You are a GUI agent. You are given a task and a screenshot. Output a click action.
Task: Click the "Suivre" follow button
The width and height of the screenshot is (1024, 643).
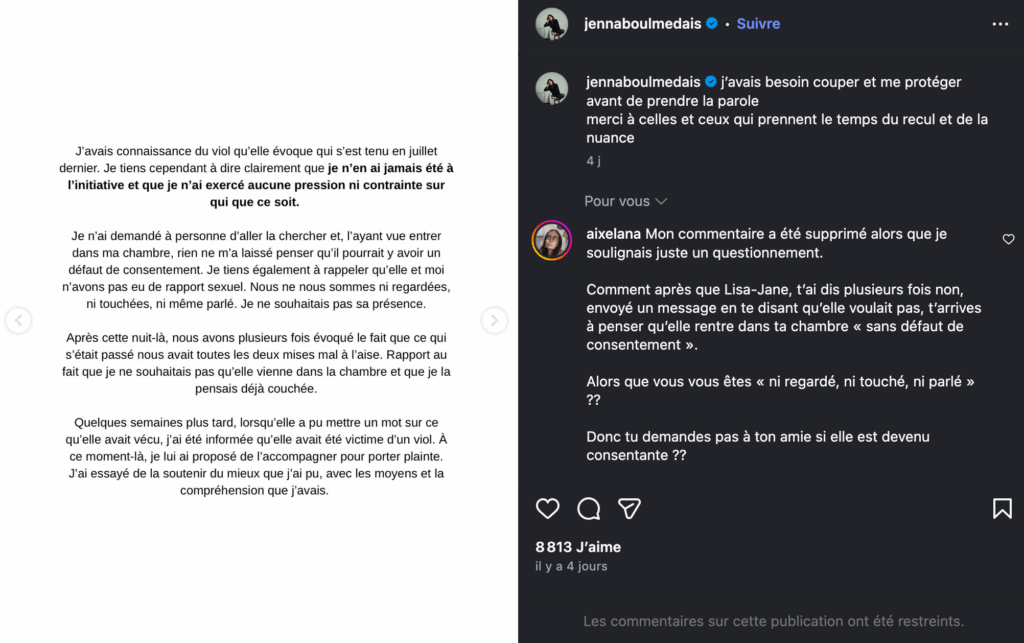click(758, 24)
